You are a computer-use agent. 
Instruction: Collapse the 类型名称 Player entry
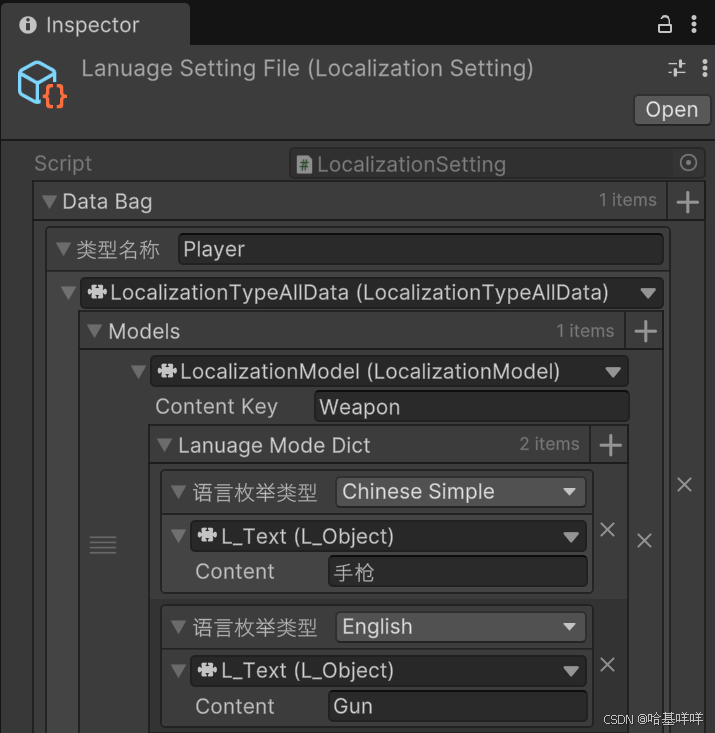[x=63, y=249]
